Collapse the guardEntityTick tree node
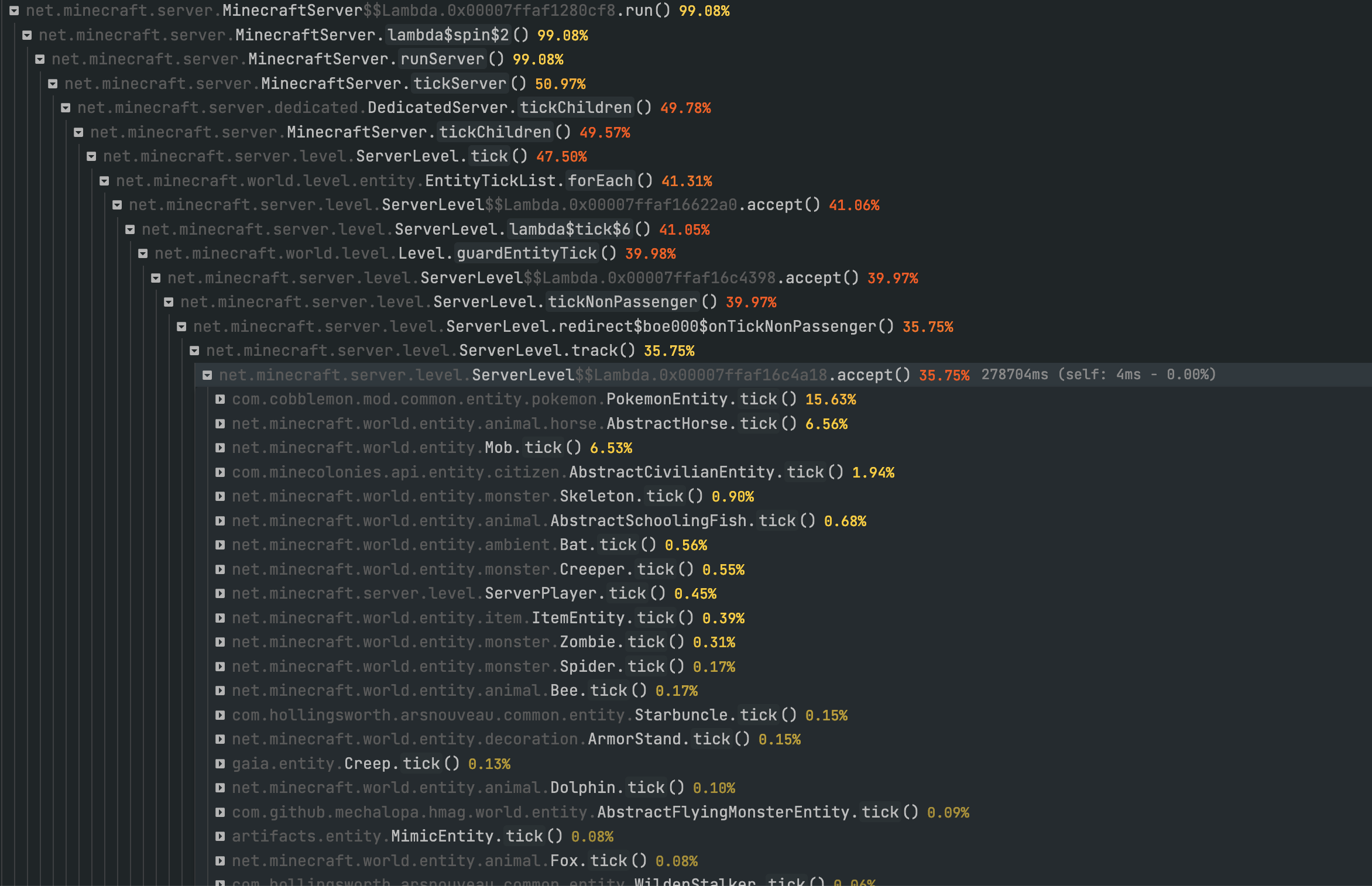Image resolution: width=1372 pixels, height=886 pixels. pos(143,253)
